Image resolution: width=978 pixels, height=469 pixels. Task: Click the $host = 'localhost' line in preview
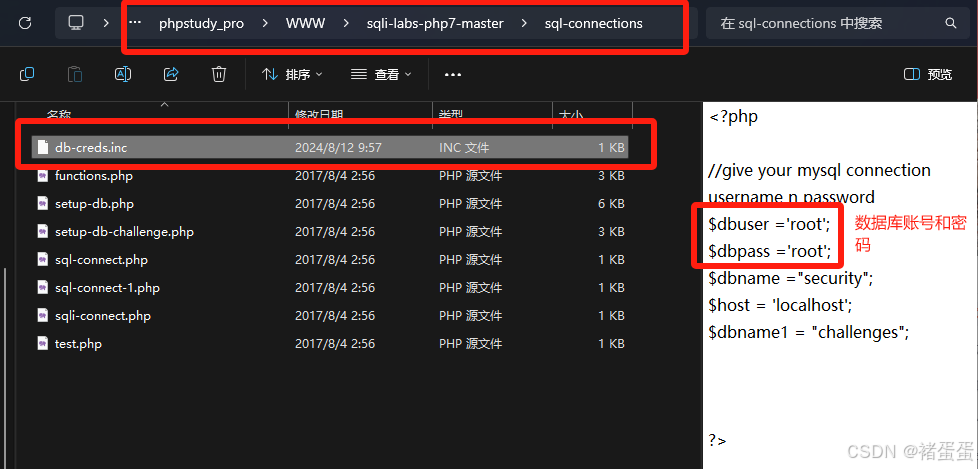tap(780, 306)
